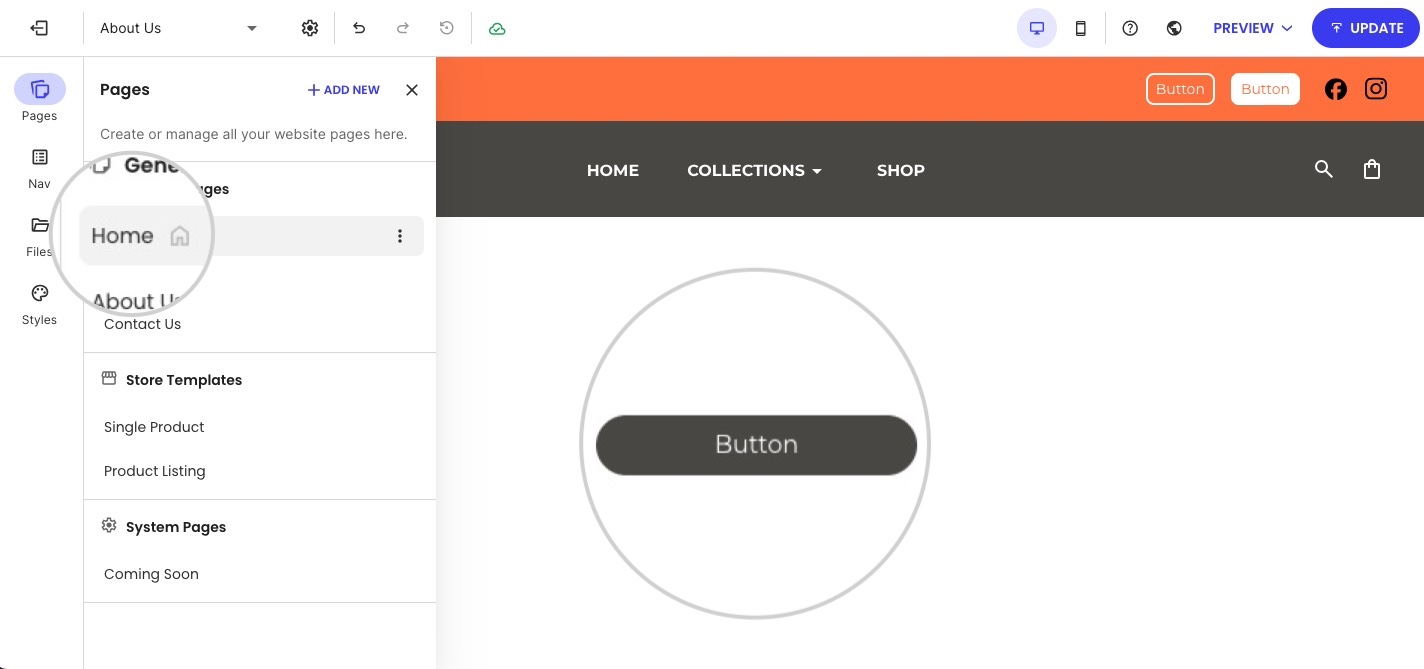Click the globe site language icon
The width and height of the screenshot is (1424, 669).
coord(1175,28)
